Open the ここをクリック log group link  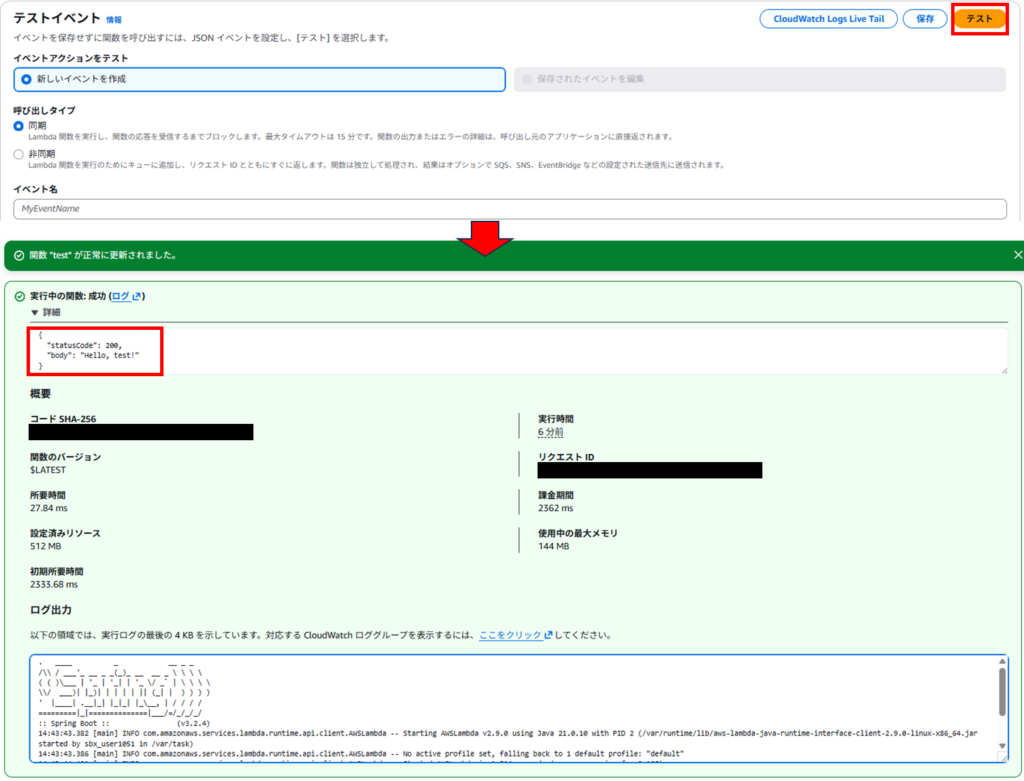[x=509, y=635]
